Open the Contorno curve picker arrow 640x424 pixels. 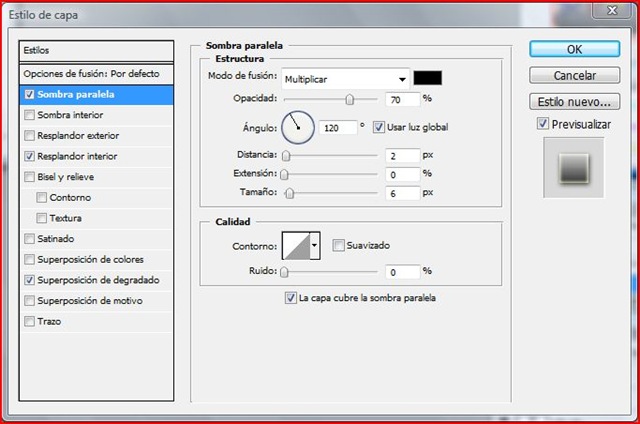315,246
